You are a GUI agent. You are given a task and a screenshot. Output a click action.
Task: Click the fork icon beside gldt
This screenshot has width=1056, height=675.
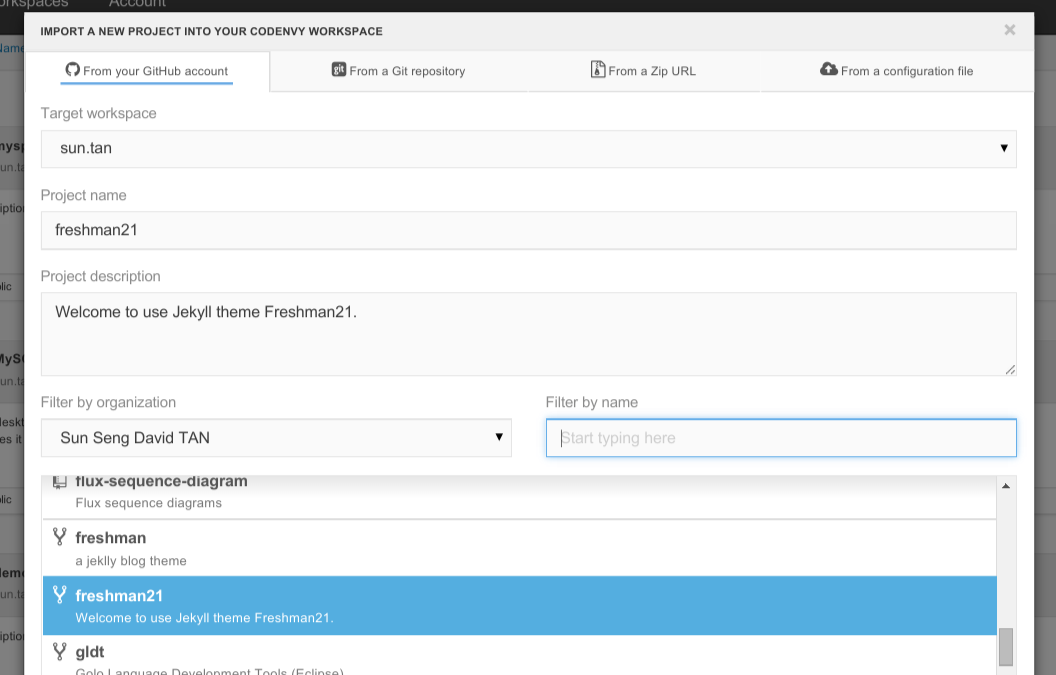[59, 651]
